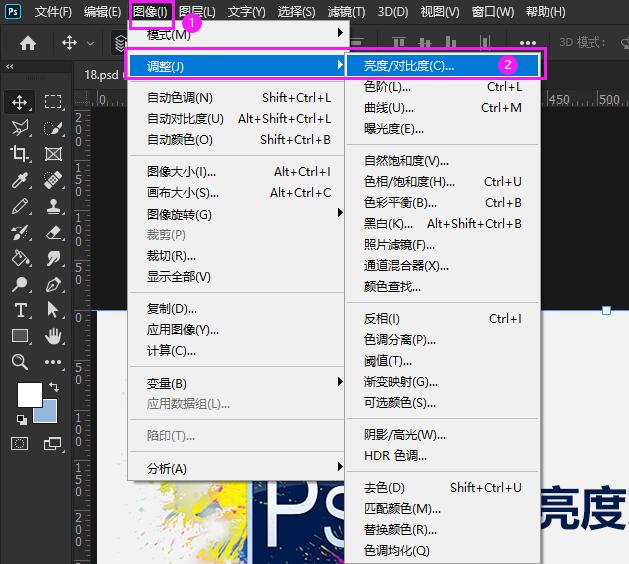This screenshot has height=564, width=629.
Task: Open the white foreground color swatch
Action: (29, 394)
